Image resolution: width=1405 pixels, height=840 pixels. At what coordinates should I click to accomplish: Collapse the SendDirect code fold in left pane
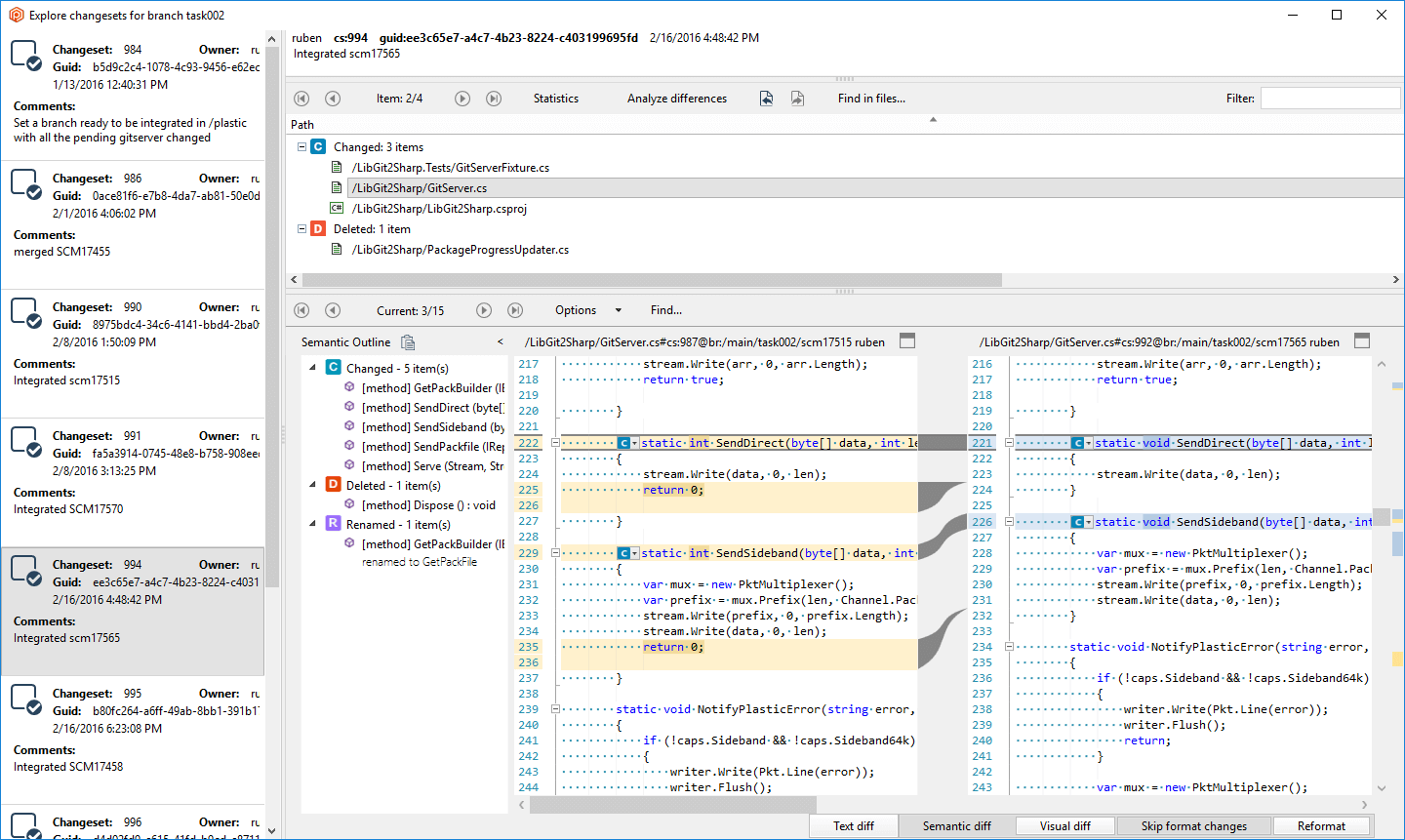point(554,442)
